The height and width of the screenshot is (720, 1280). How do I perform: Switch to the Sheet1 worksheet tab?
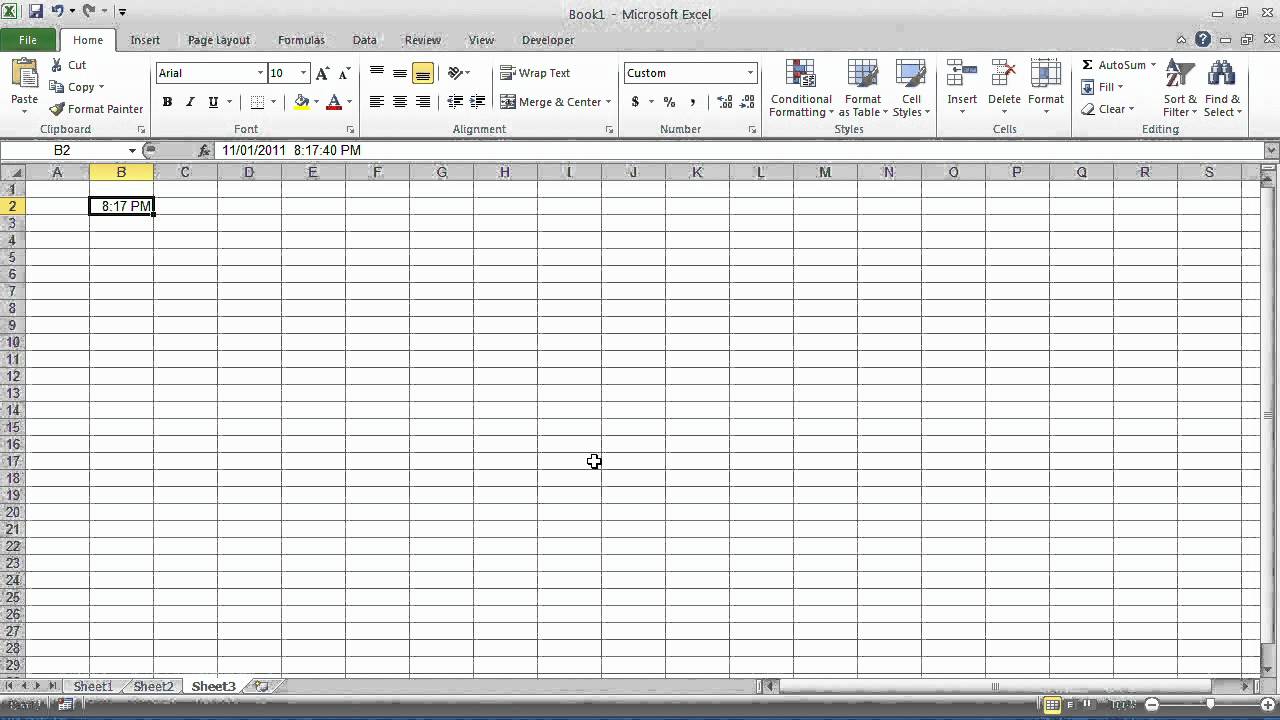tap(93, 686)
